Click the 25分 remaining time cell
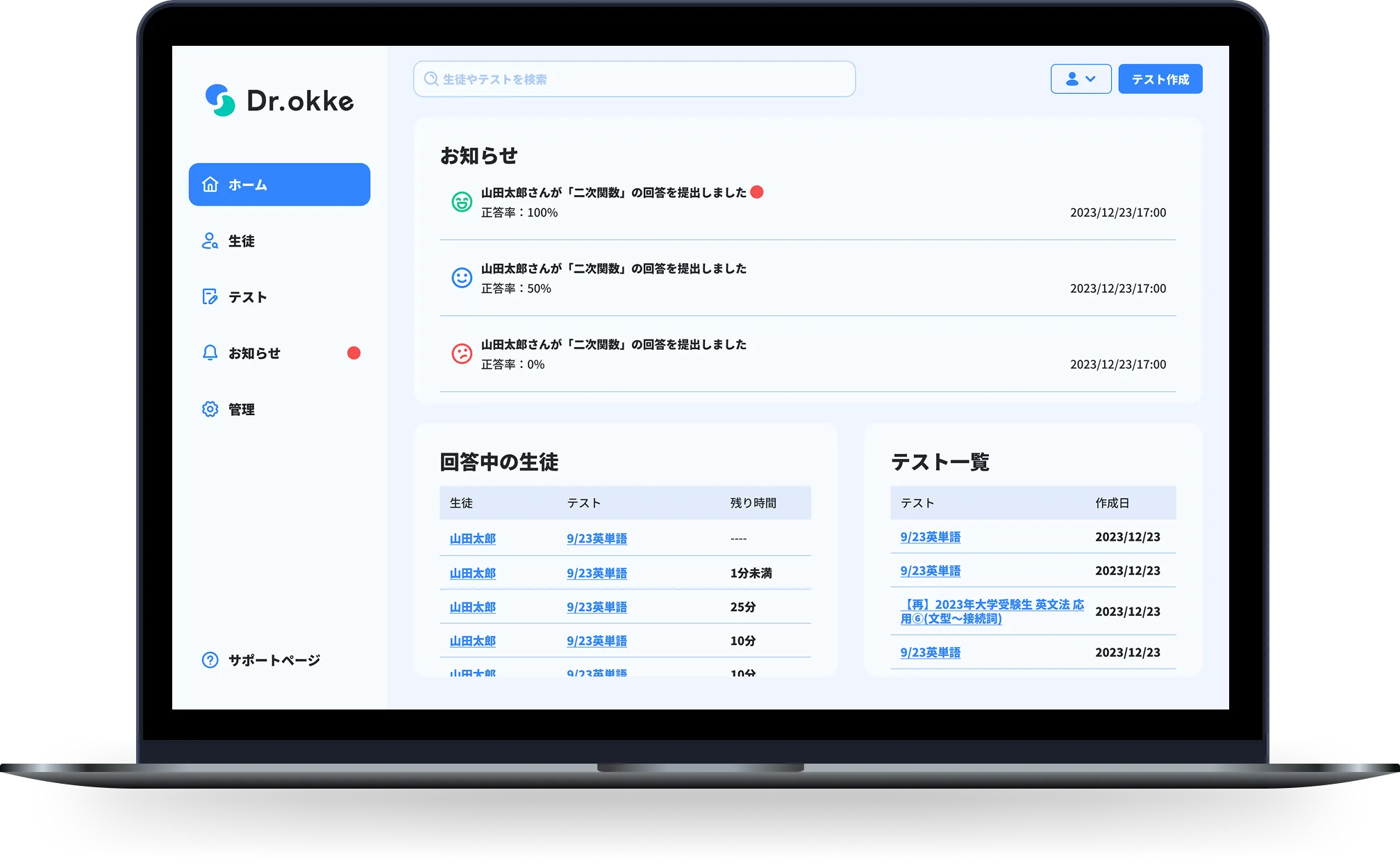Screen dimensions: 1400x865 (x=742, y=607)
